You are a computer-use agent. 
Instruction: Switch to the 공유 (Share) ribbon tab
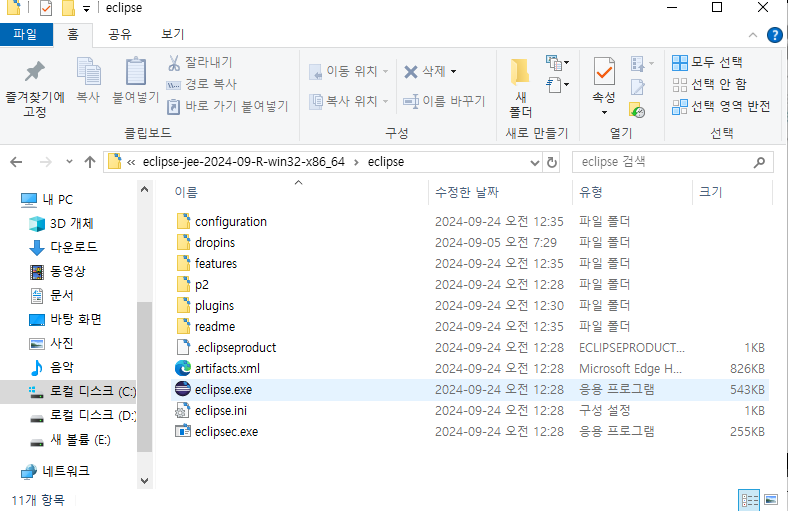[x=120, y=34]
